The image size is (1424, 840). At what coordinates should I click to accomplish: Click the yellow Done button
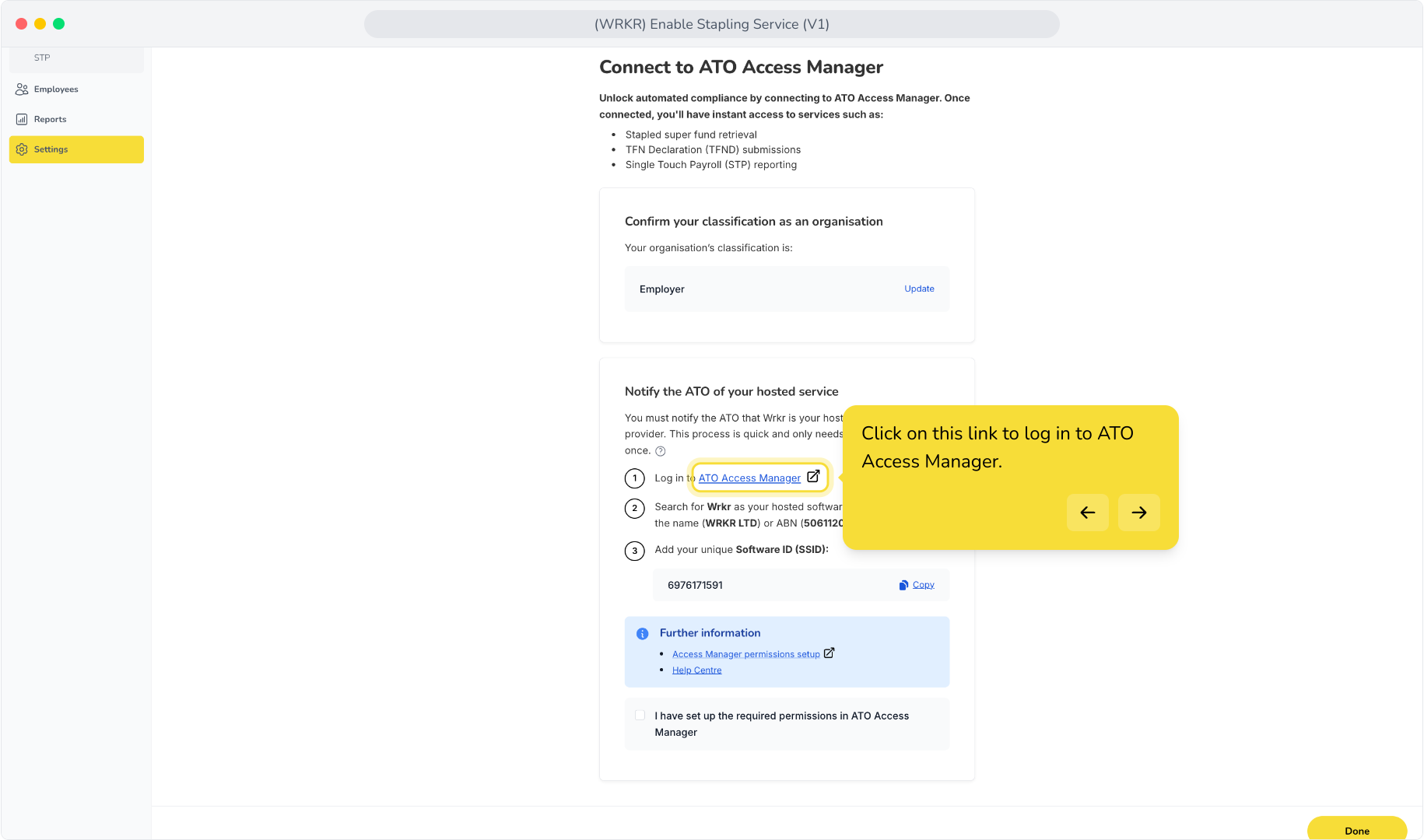[1357, 829]
